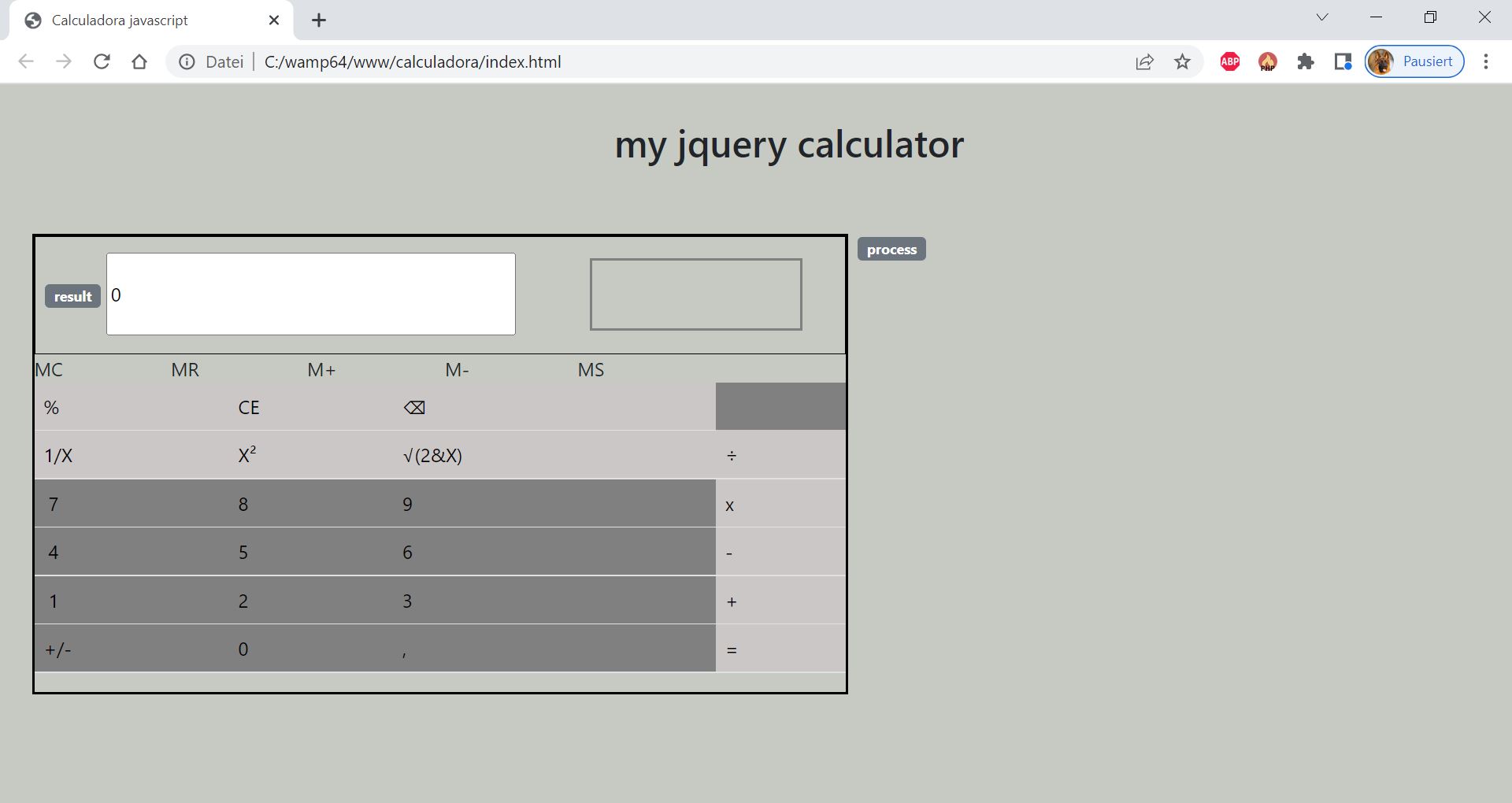Open the Extensions puzzle piece icon
The image size is (1512, 803).
click(x=1305, y=61)
